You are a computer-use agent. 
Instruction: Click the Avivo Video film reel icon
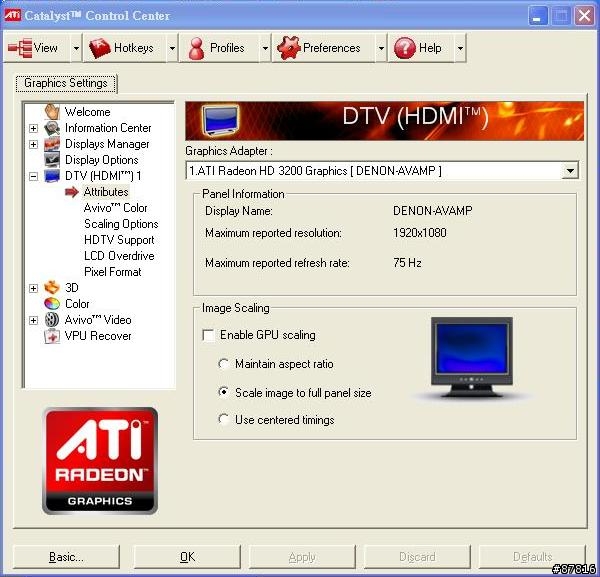[x=52, y=320]
